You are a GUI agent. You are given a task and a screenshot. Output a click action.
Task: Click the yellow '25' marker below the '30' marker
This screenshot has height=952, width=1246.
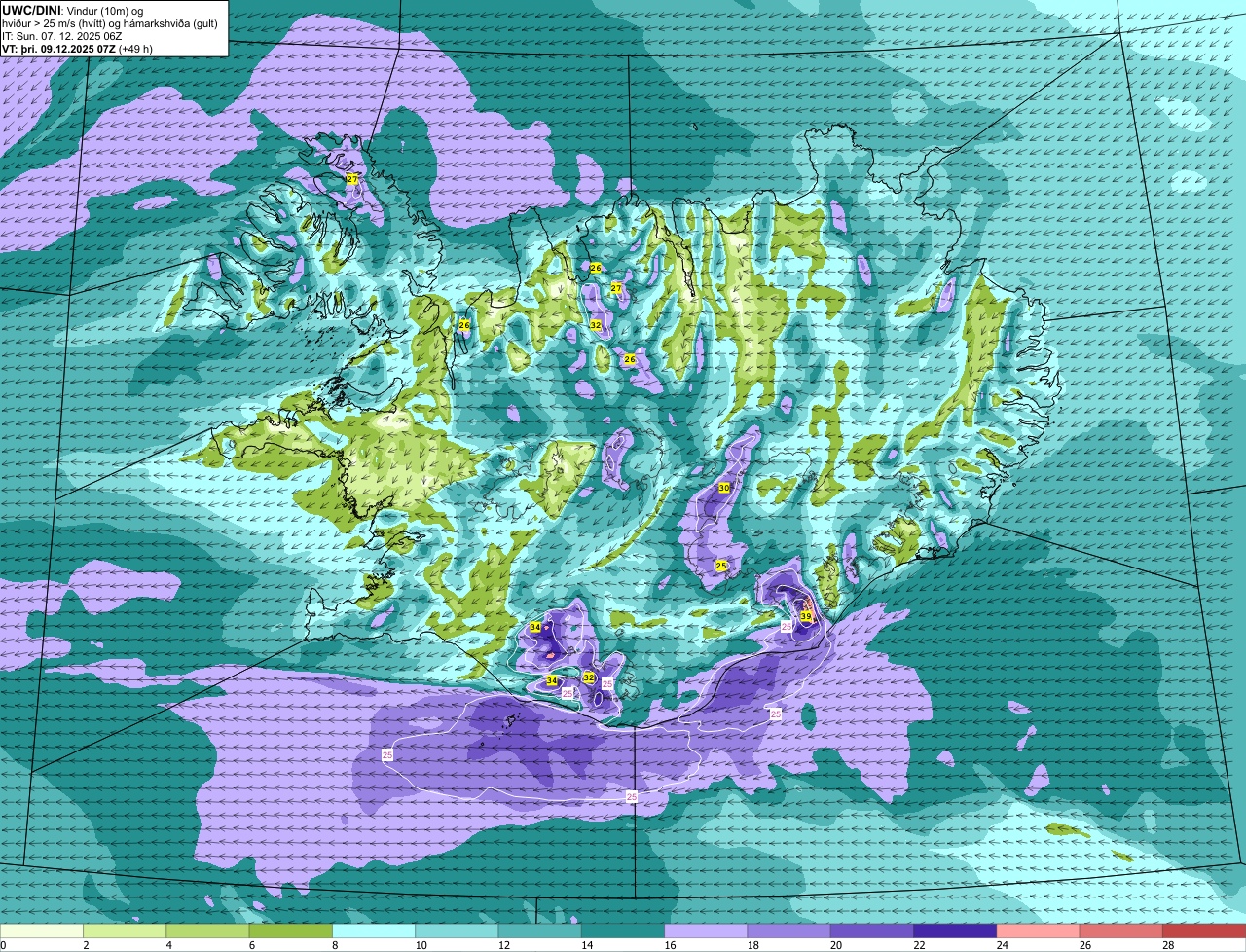coord(721,566)
